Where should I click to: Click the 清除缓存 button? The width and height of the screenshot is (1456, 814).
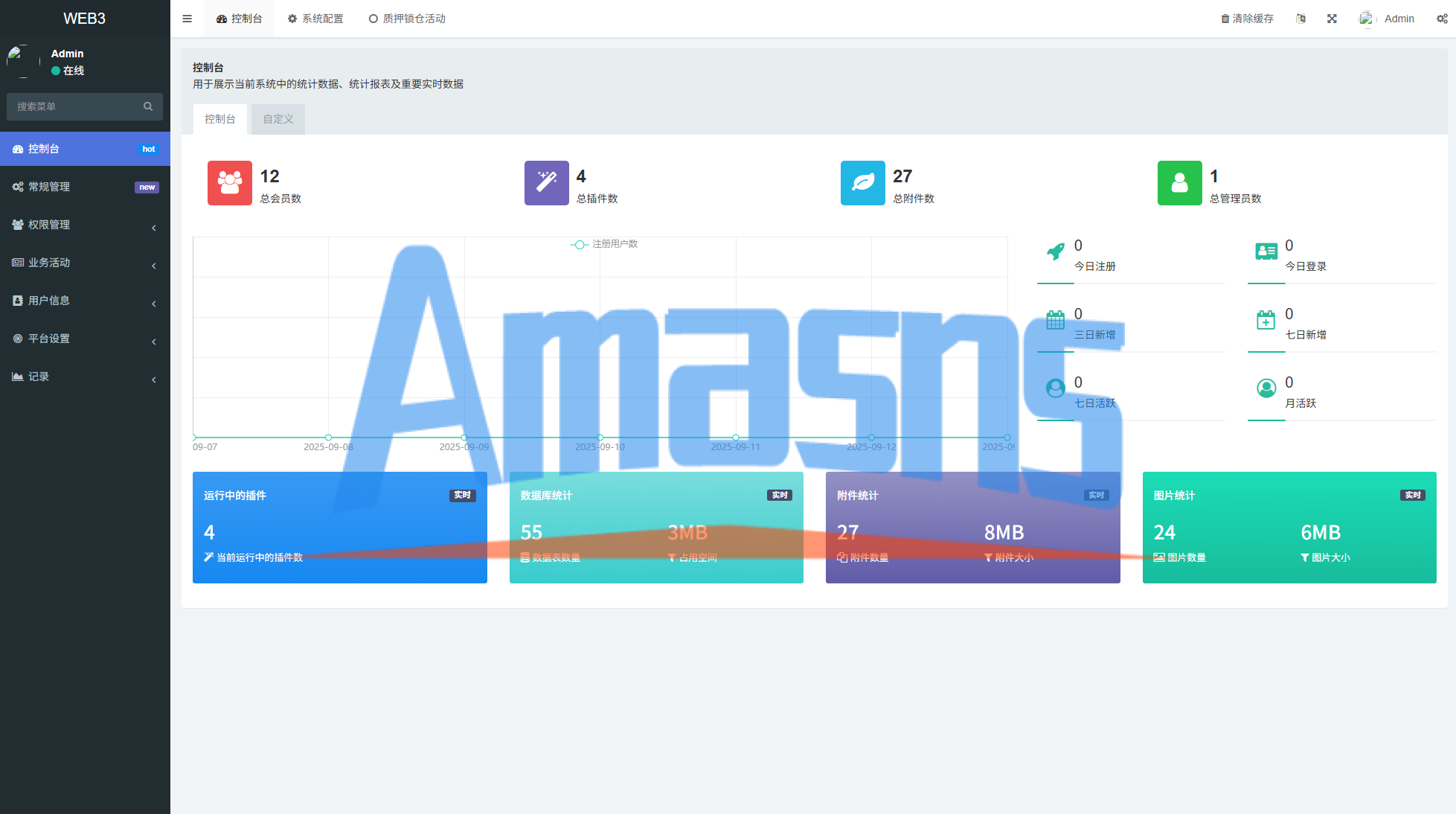click(x=1247, y=19)
